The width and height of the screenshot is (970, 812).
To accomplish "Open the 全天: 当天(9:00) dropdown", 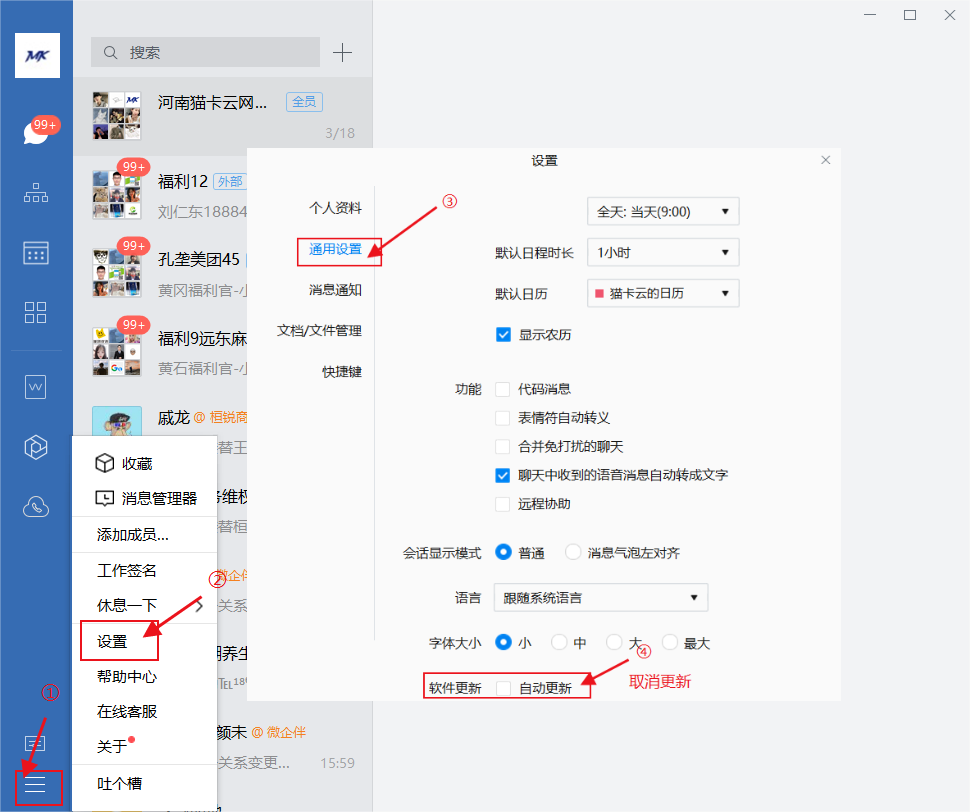I will [663, 212].
